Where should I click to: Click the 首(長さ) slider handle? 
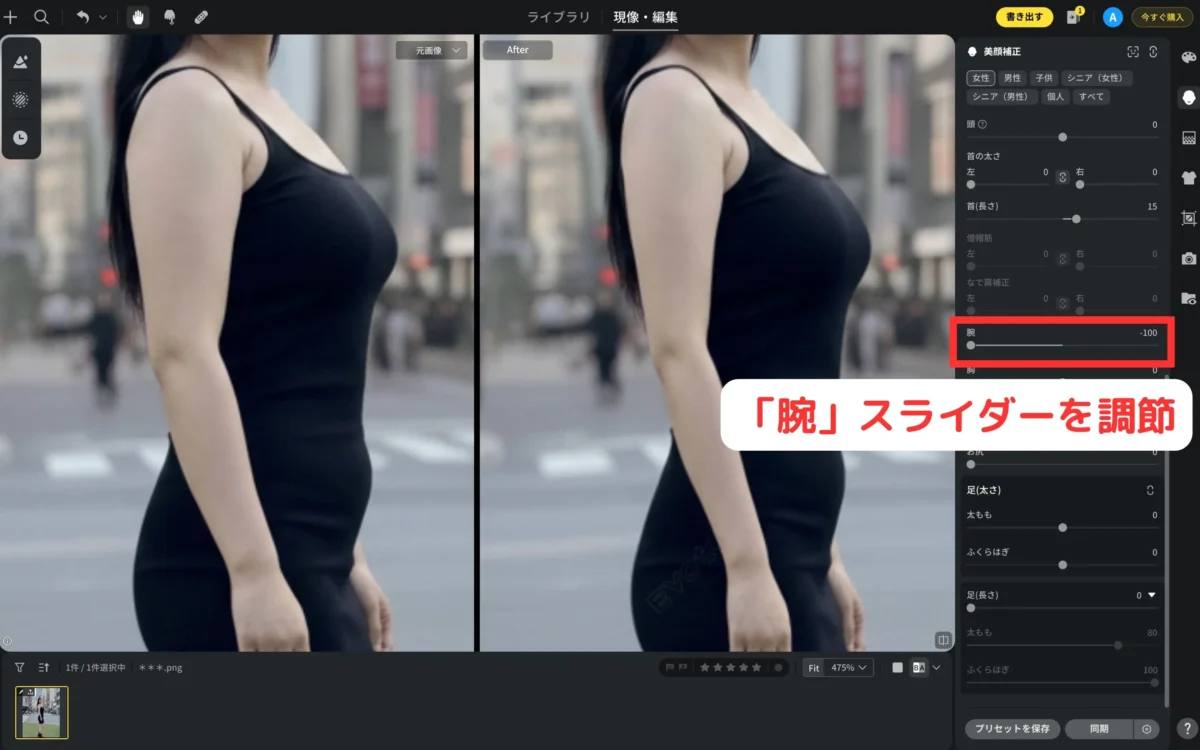click(x=1076, y=218)
